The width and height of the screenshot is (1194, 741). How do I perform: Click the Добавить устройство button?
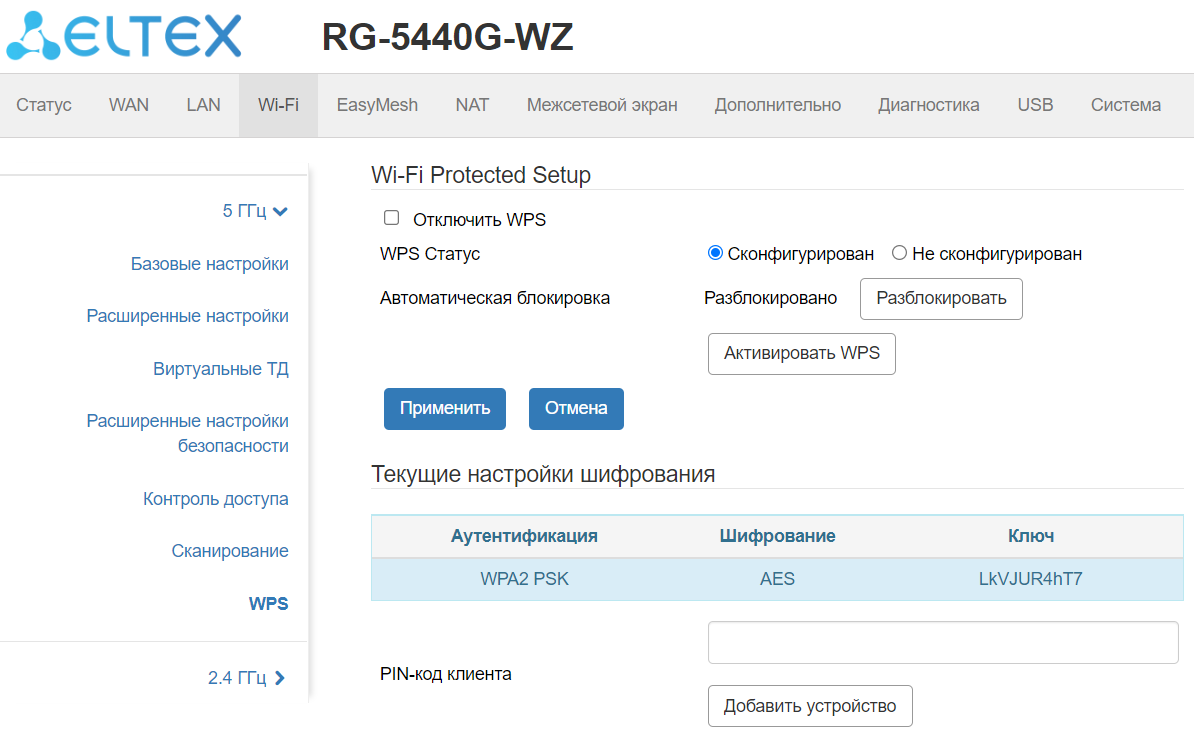810,706
